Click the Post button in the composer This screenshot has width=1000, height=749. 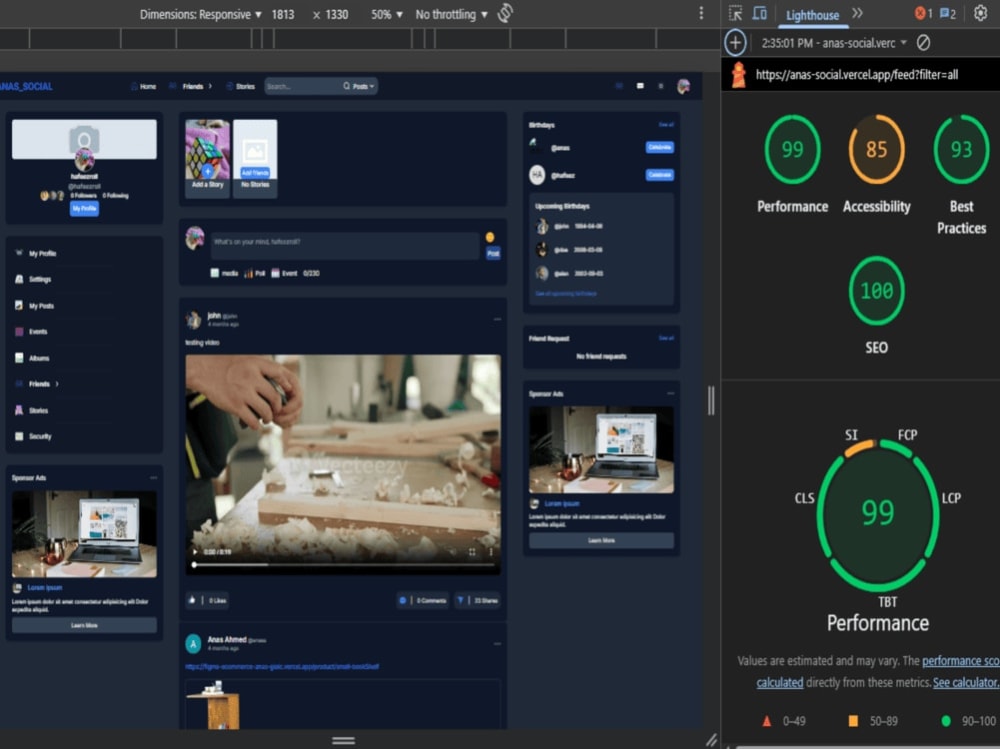493,253
